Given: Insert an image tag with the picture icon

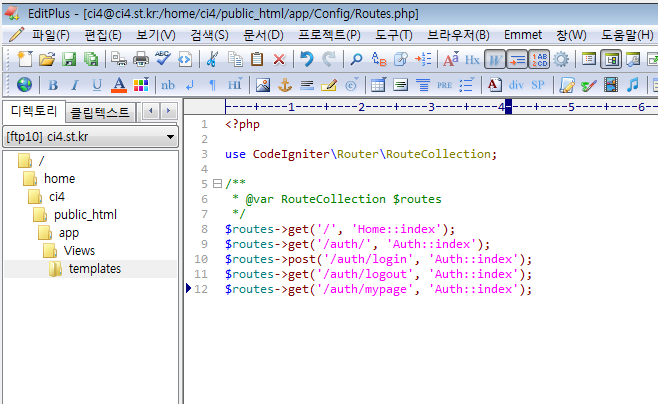Looking at the screenshot, I should coord(263,85).
